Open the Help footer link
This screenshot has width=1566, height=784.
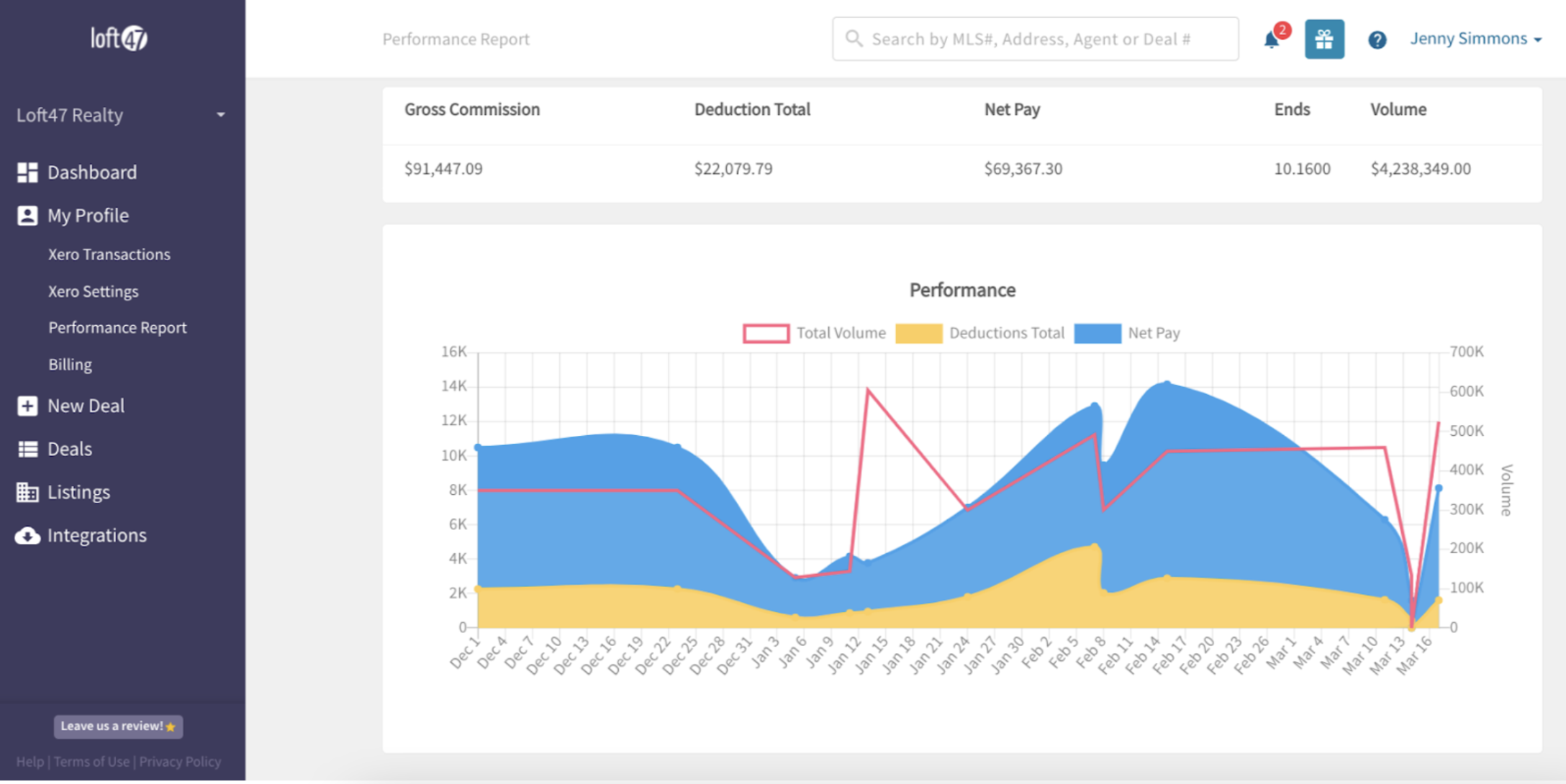coord(30,762)
